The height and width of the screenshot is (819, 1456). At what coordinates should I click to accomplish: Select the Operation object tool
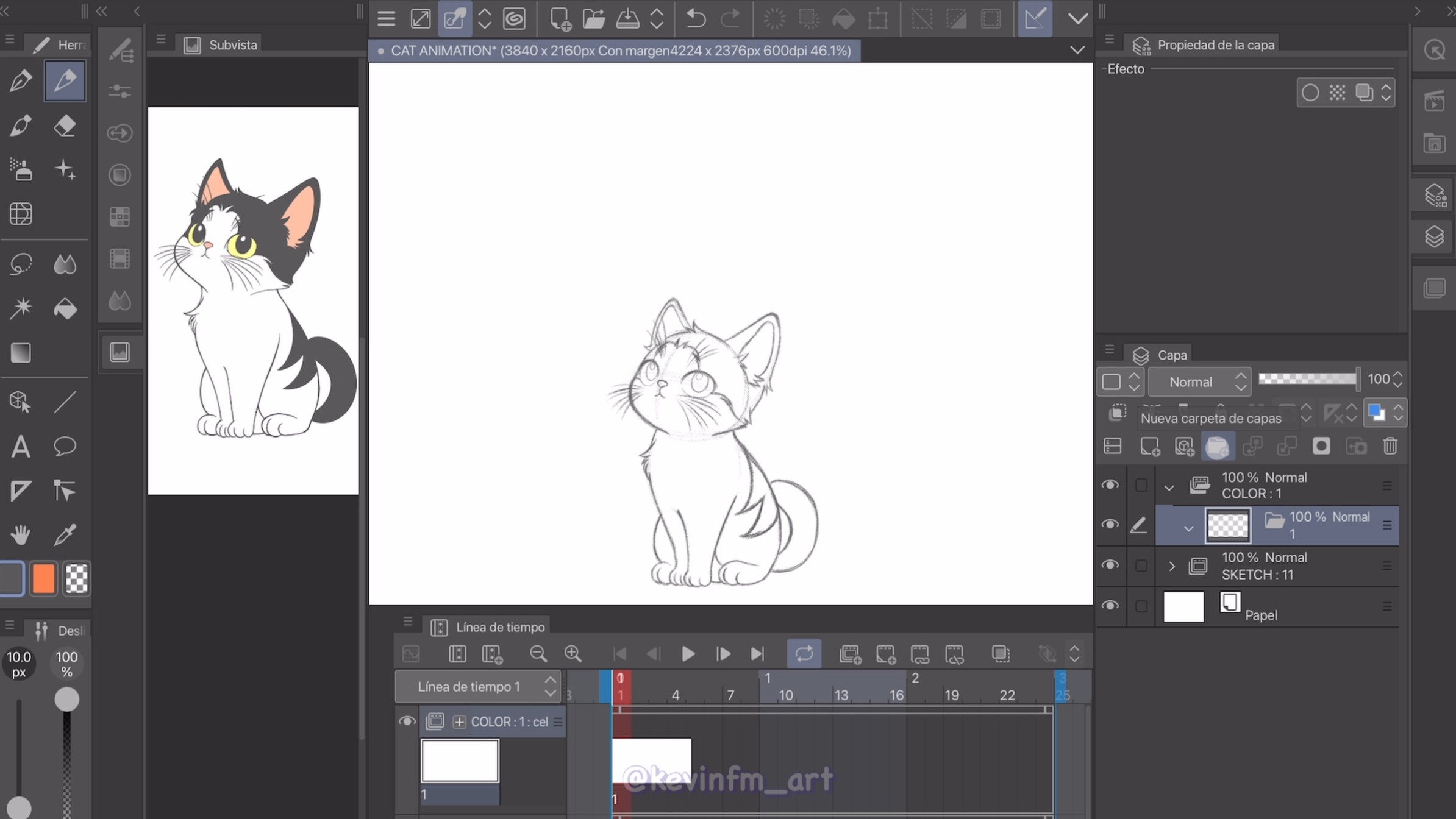tap(21, 402)
